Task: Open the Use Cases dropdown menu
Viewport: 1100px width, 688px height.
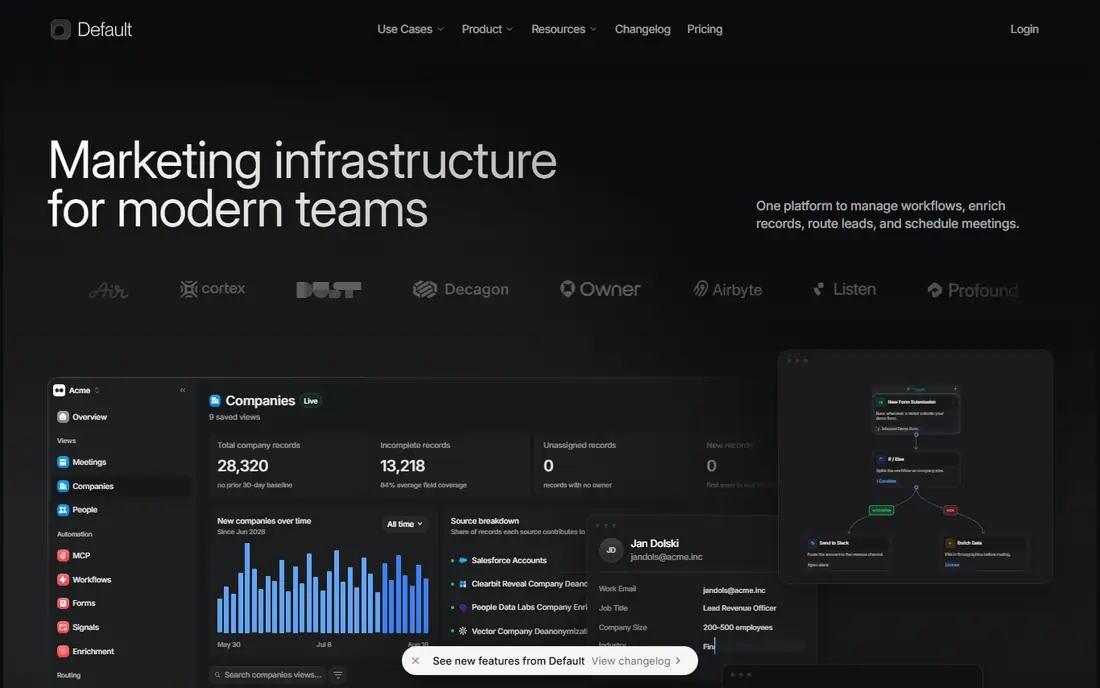Action: (x=410, y=29)
